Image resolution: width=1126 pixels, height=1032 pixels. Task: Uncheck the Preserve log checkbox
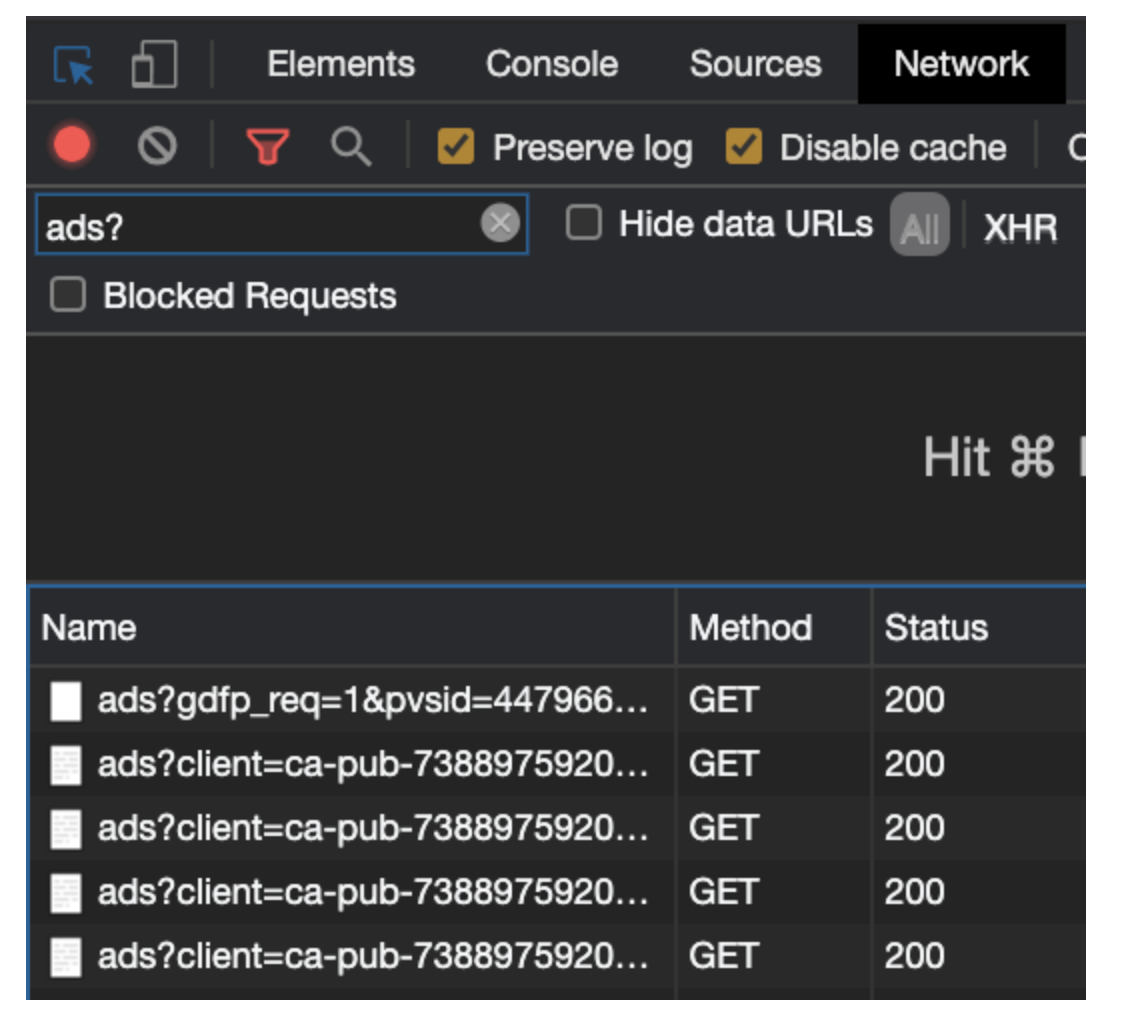click(x=456, y=148)
